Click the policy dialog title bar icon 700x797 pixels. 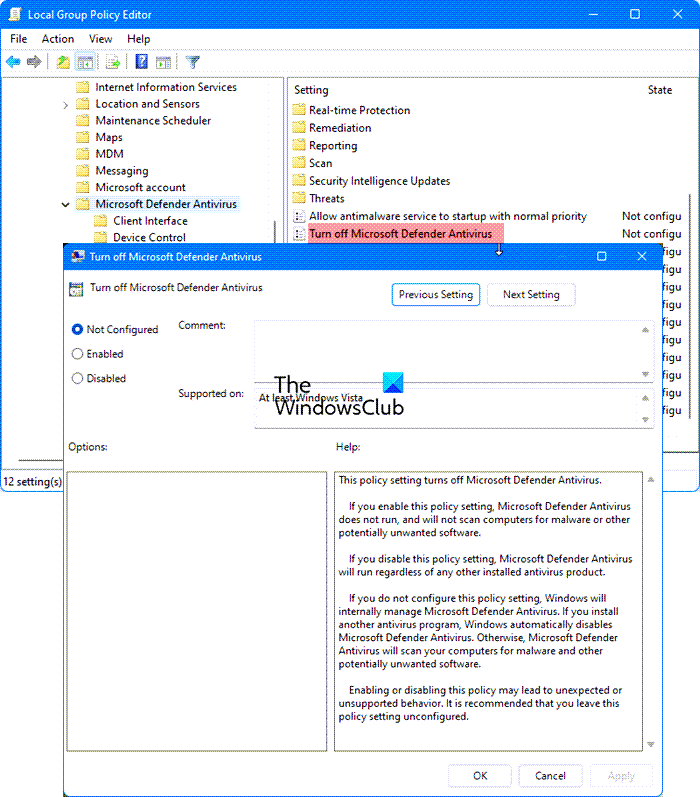(77, 257)
